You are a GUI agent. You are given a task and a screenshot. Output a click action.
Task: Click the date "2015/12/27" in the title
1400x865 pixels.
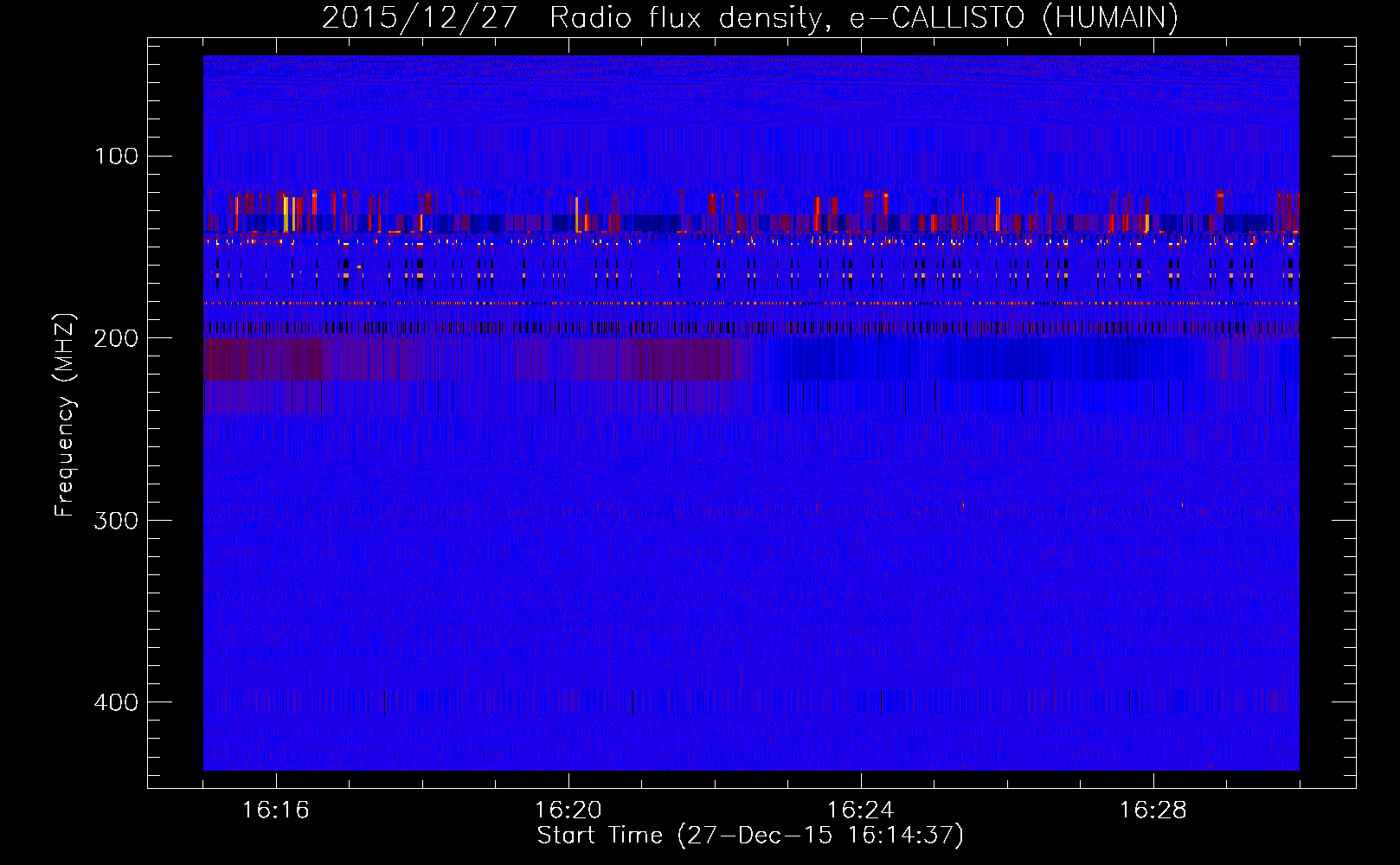click(419, 18)
